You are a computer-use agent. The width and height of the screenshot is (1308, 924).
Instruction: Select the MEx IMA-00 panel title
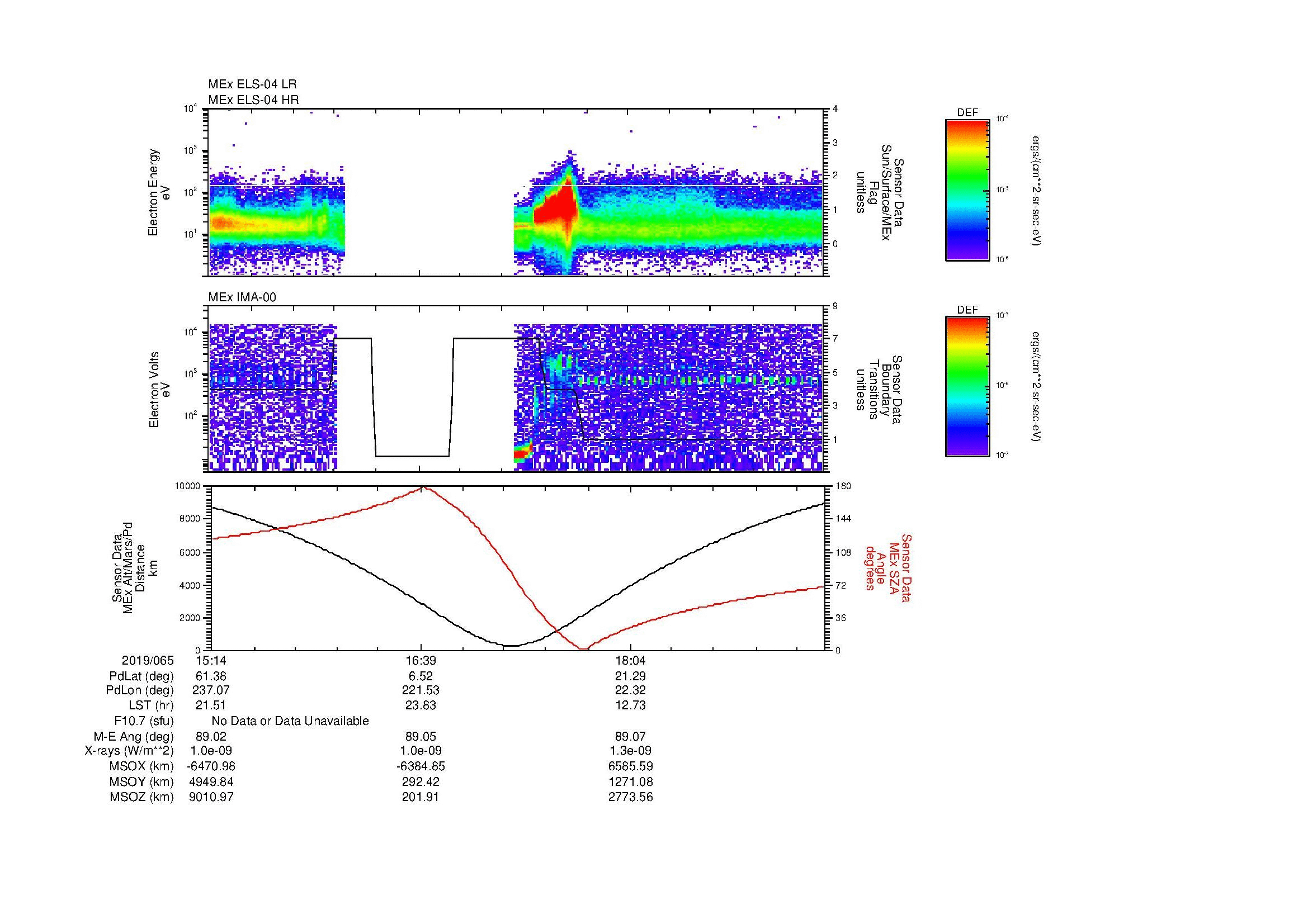242,297
